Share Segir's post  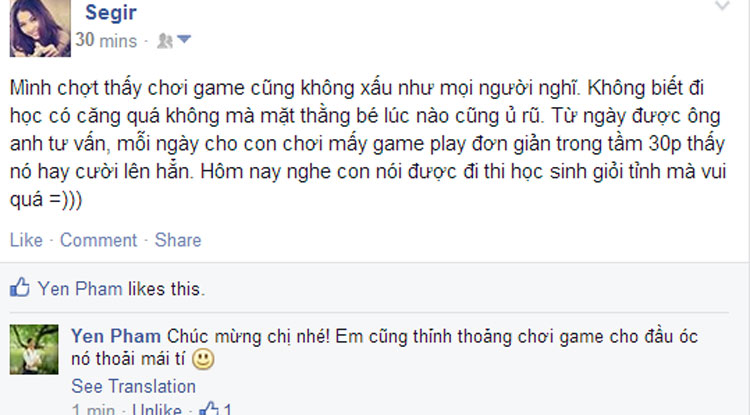pos(178,240)
